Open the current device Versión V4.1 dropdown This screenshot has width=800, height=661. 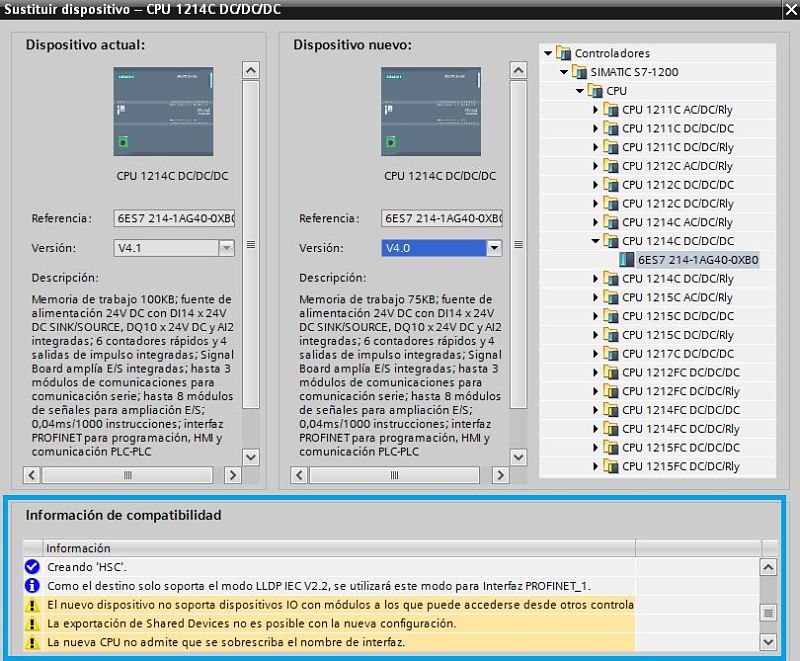[227, 248]
